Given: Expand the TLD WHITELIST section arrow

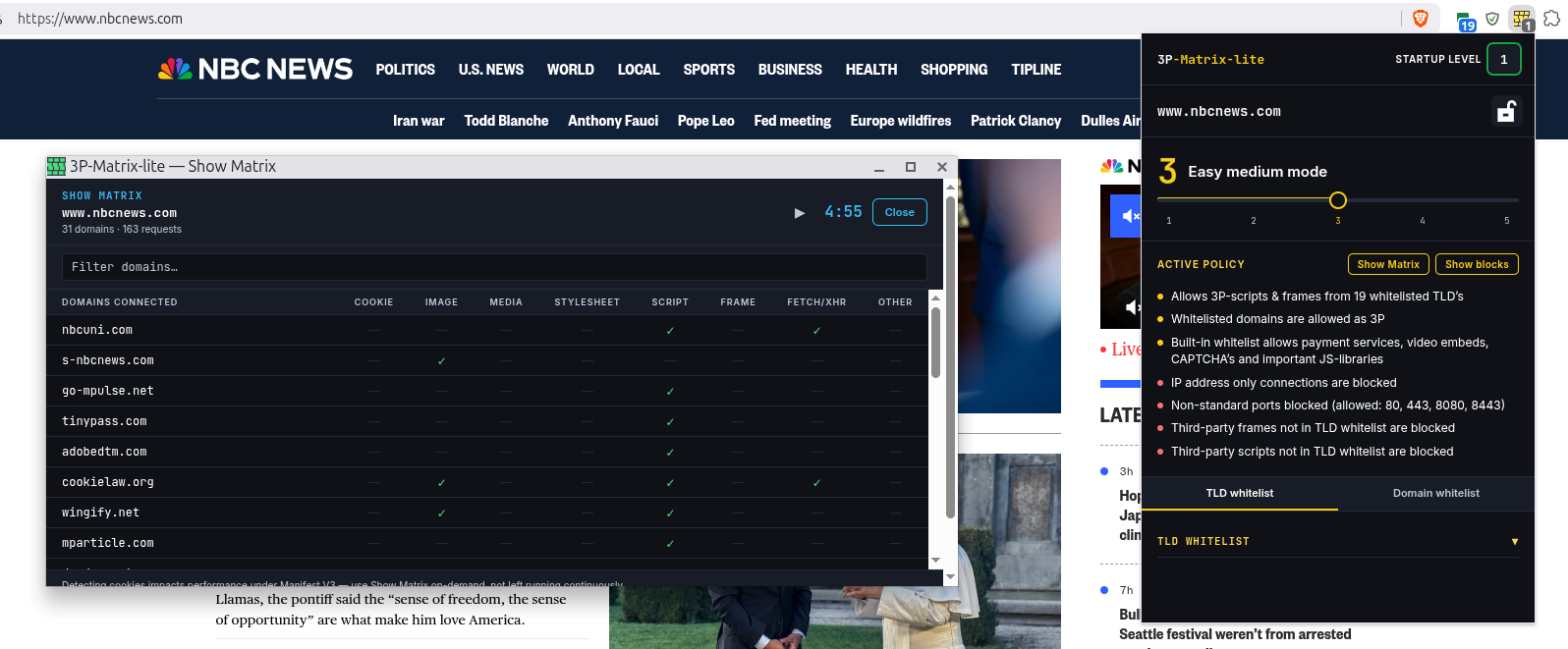Looking at the screenshot, I should (x=1515, y=542).
